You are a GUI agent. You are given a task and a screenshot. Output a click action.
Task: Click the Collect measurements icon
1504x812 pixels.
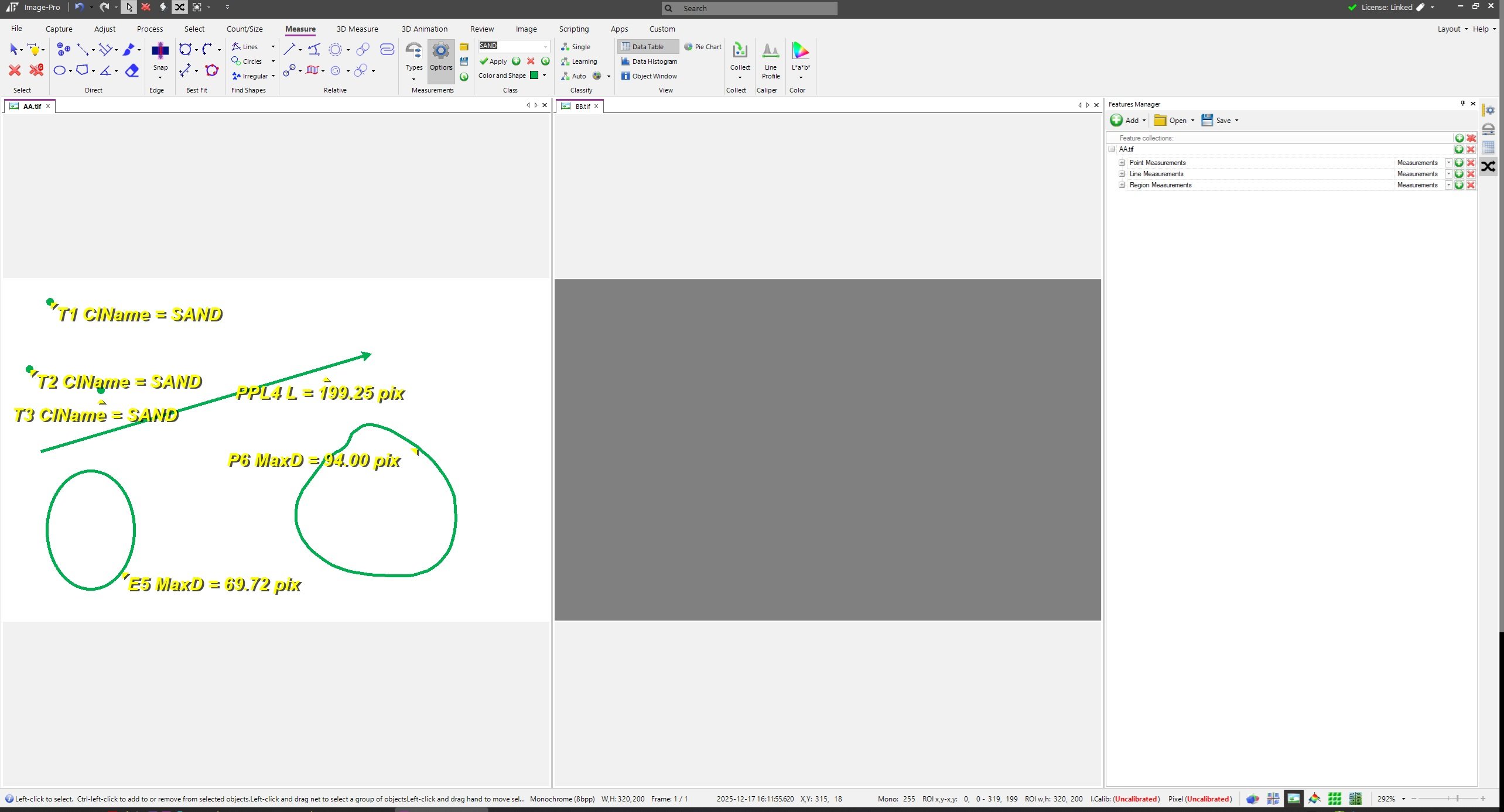740,51
